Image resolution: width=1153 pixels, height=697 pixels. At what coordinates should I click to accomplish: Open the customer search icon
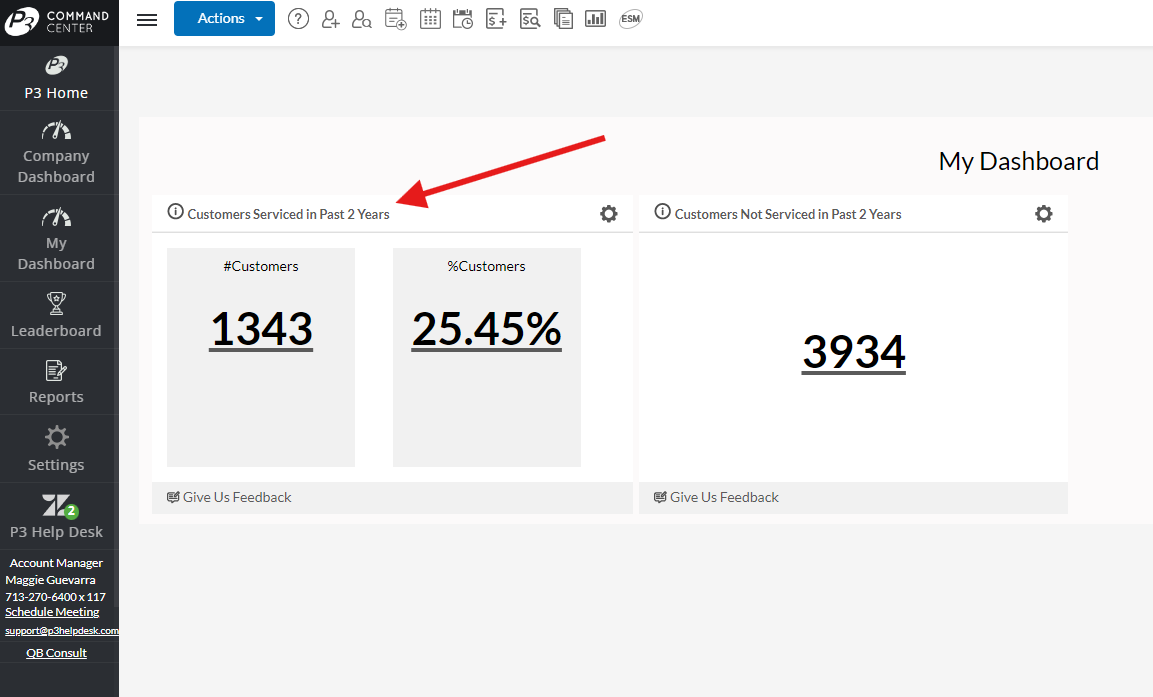pyautogui.click(x=362, y=19)
